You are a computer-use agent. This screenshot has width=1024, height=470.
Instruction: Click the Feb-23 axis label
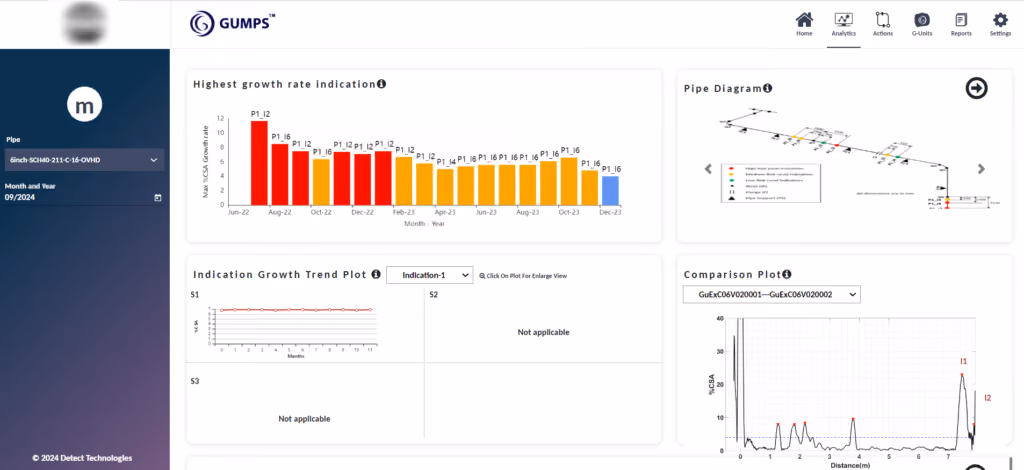tap(403, 212)
